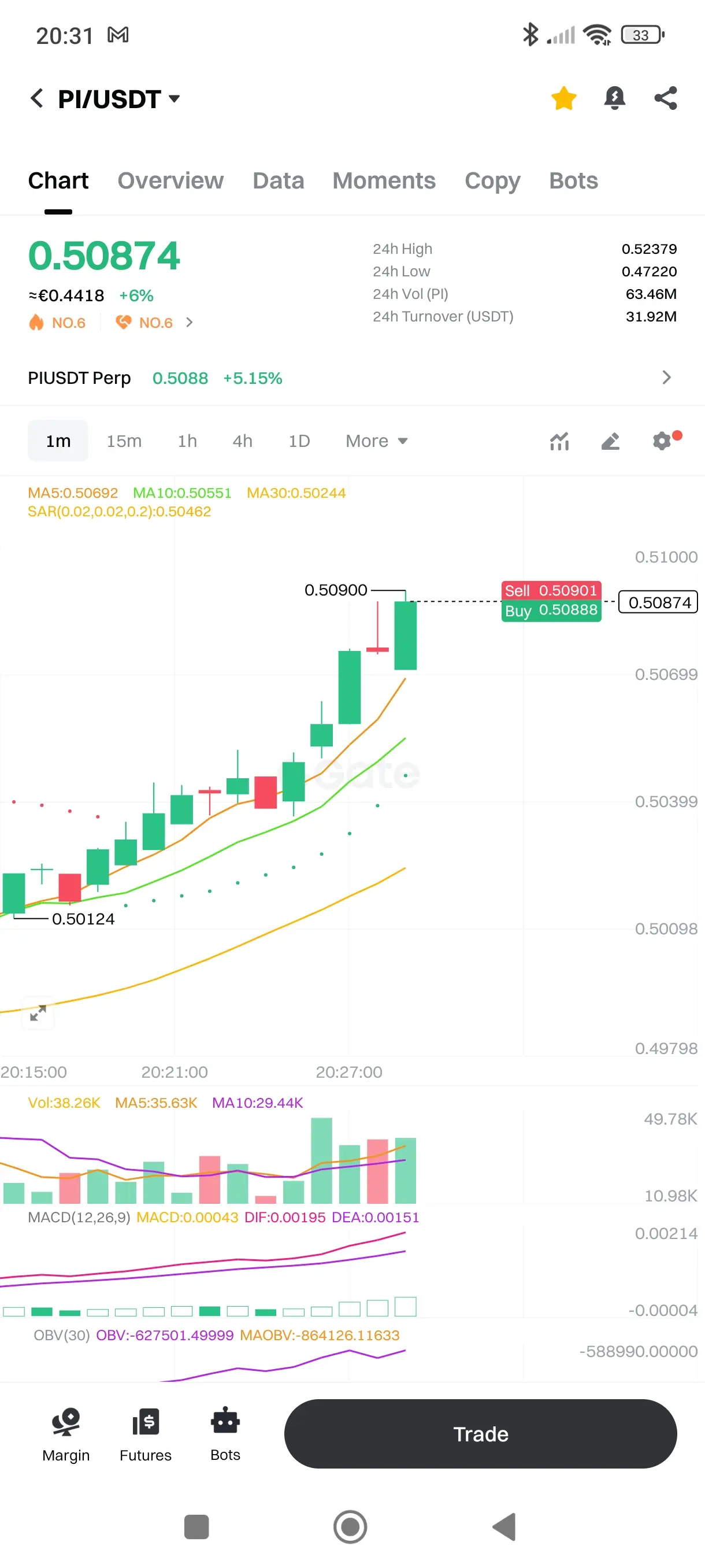This screenshot has height=1568, width=705.
Task: Tap the PIUSDT Perp label
Action: [79, 378]
